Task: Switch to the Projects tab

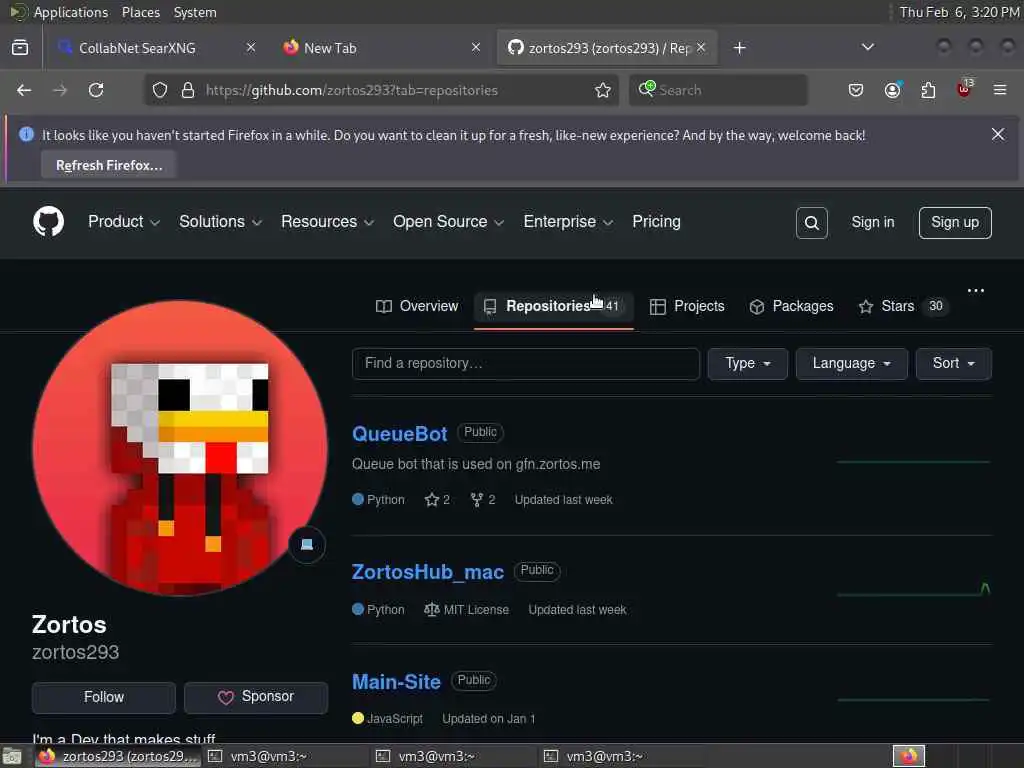Action: 687,306
